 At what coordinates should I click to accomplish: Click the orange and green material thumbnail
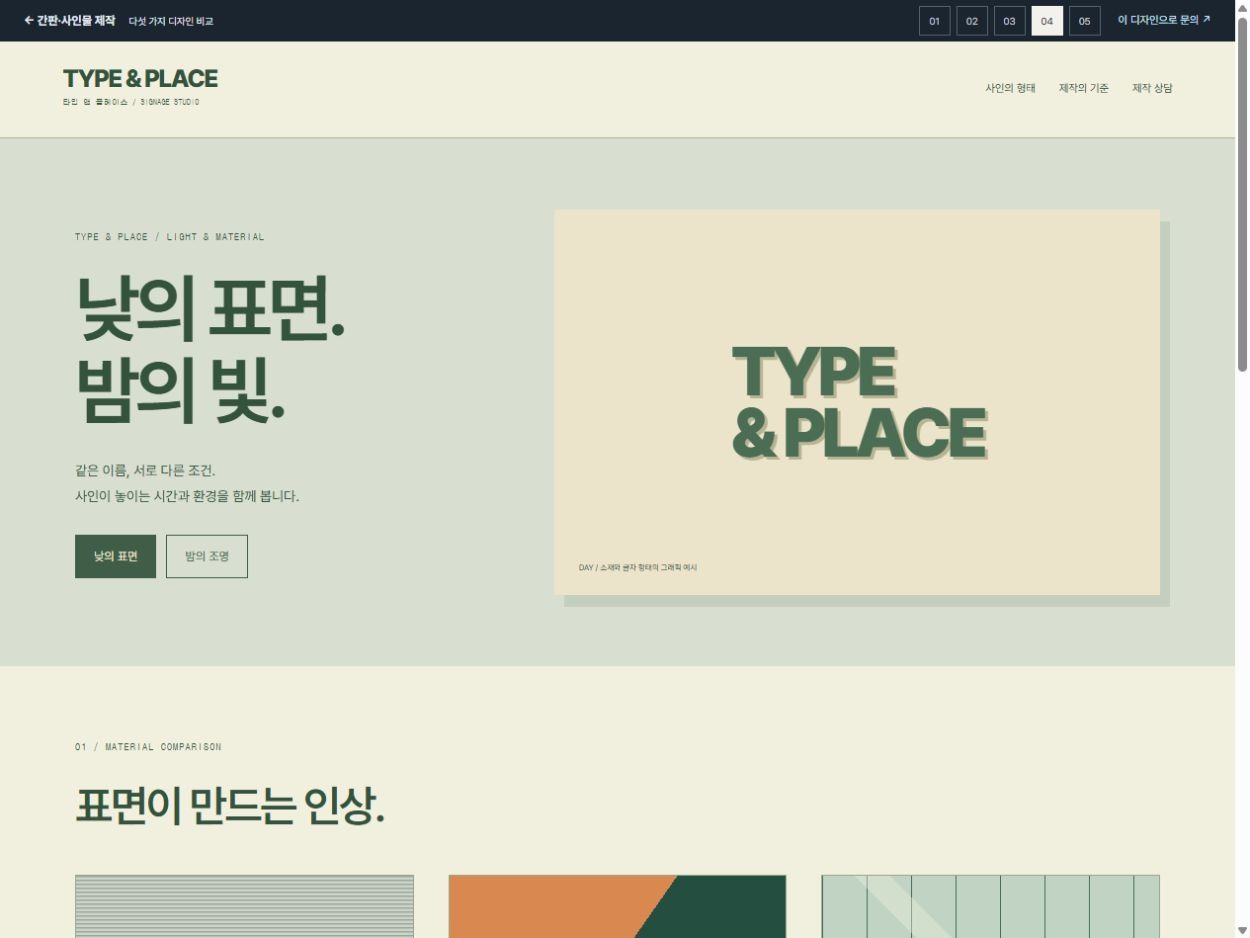(617, 906)
